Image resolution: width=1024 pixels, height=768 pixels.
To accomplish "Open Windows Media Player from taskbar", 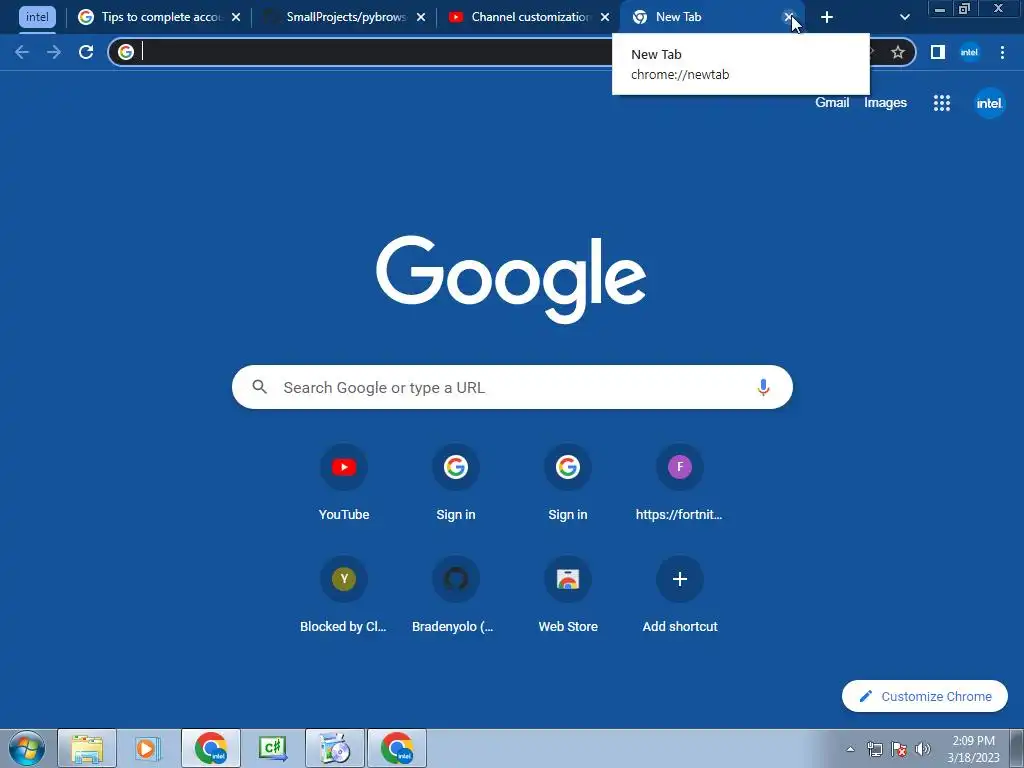I will click(148, 748).
